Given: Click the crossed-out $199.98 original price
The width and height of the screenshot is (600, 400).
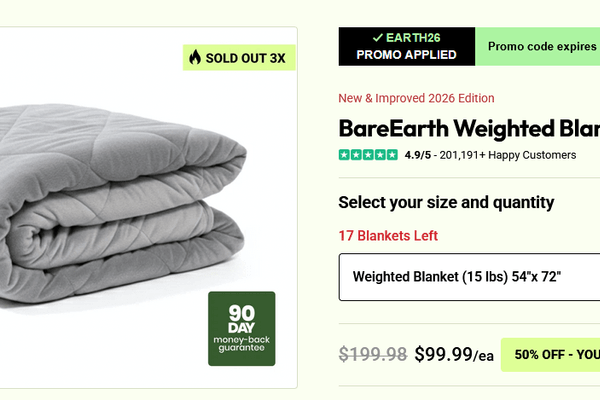Looking at the screenshot, I should coord(372,354).
